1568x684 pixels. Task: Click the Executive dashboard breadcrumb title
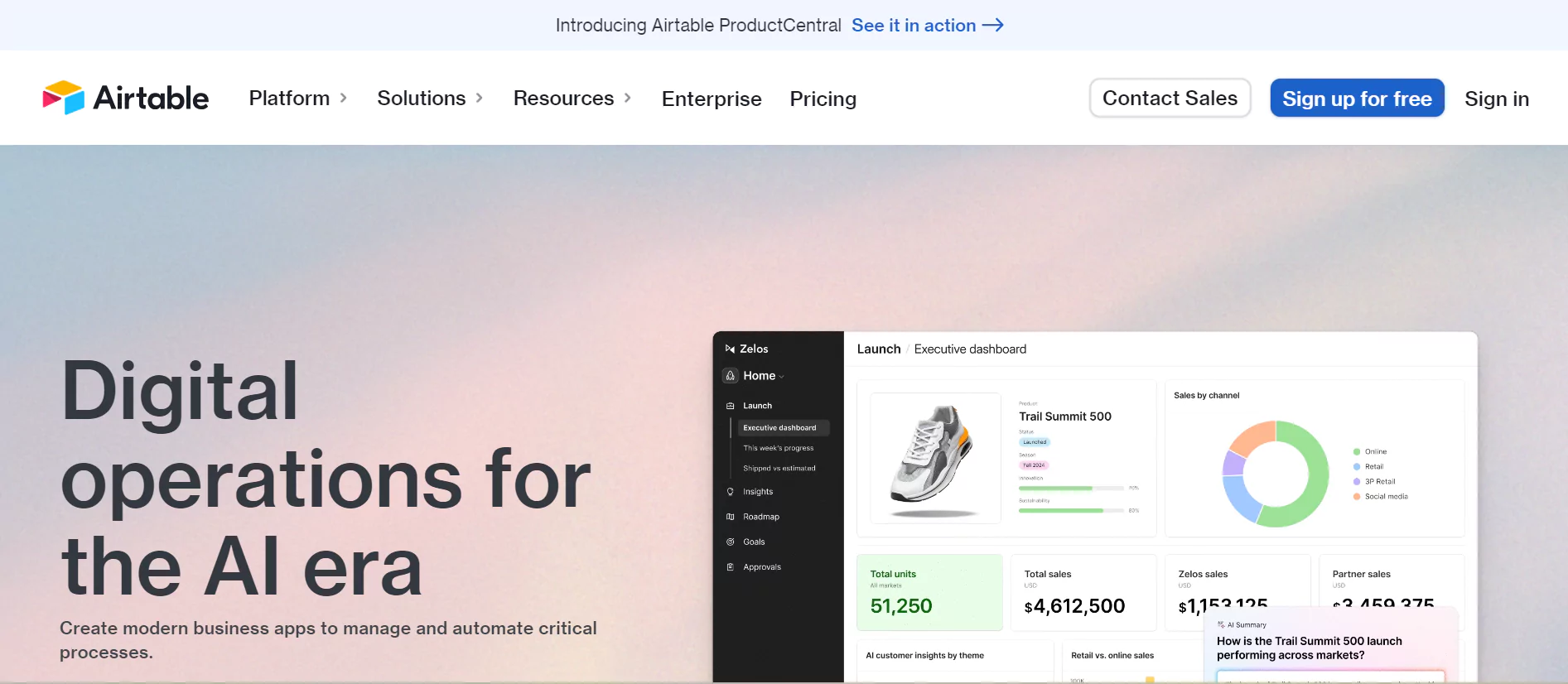pos(970,349)
